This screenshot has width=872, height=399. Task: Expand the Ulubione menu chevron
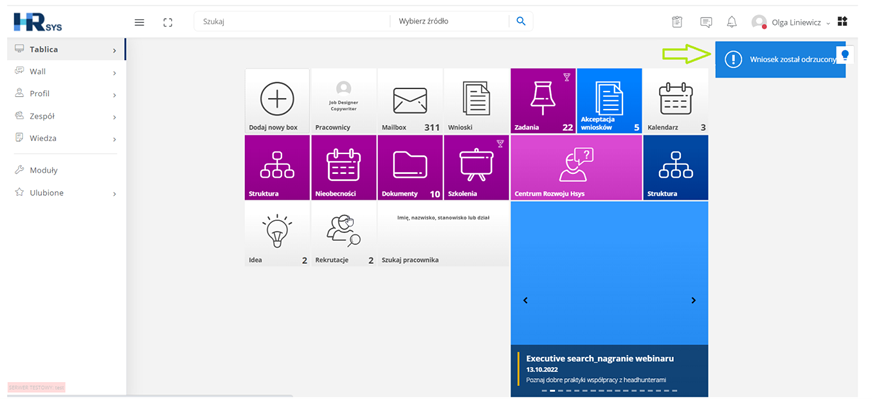(x=114, y=194)
